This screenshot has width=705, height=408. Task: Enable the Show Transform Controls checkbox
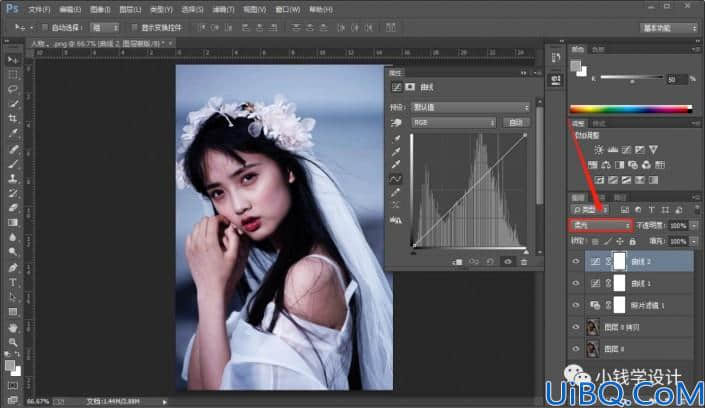click(x=134, y=27)
